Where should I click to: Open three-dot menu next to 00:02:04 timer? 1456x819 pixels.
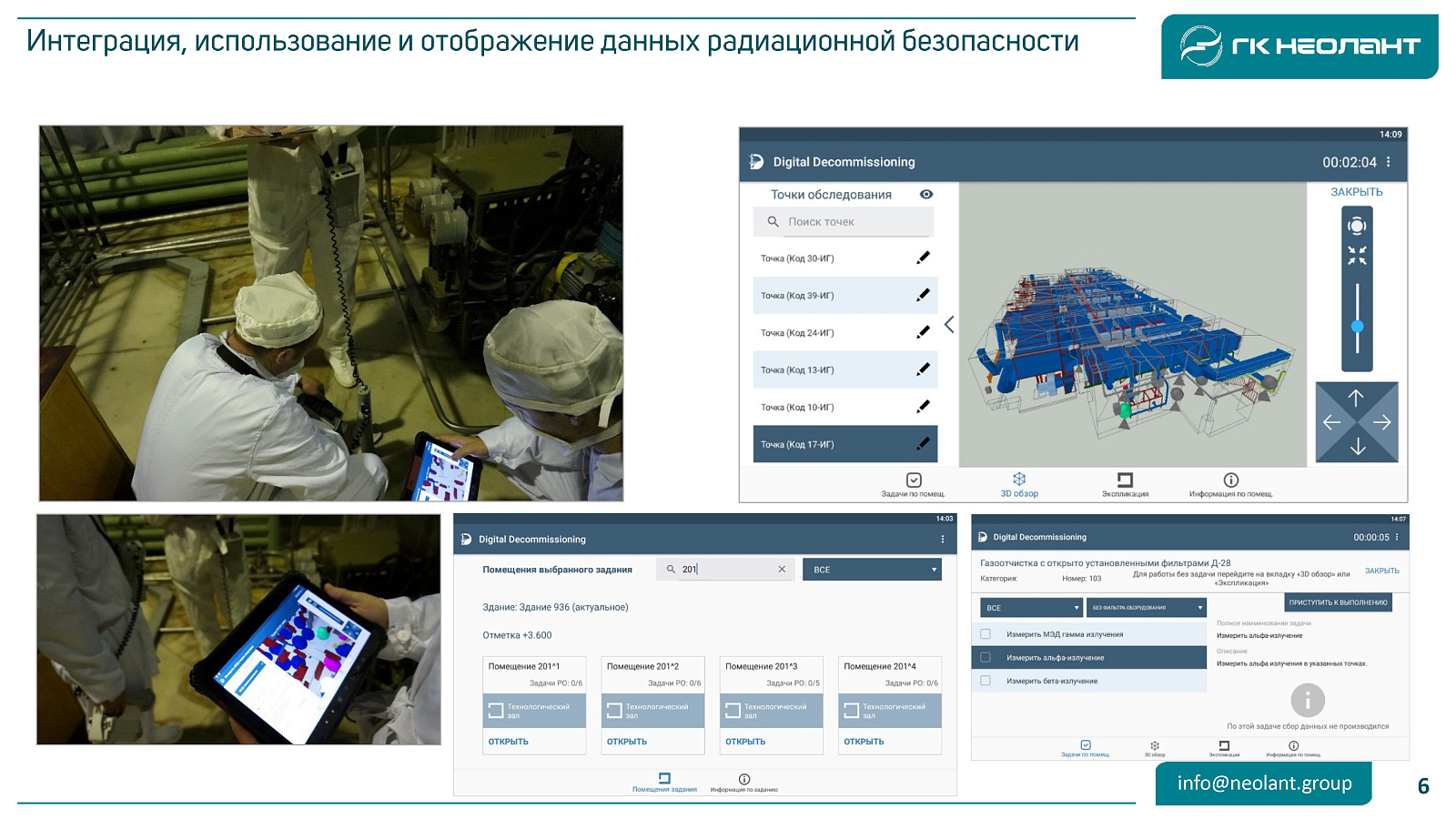coord(1388,162)
